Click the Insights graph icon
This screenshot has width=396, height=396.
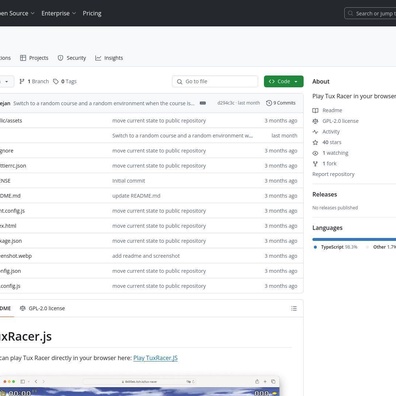pos(98,58)
